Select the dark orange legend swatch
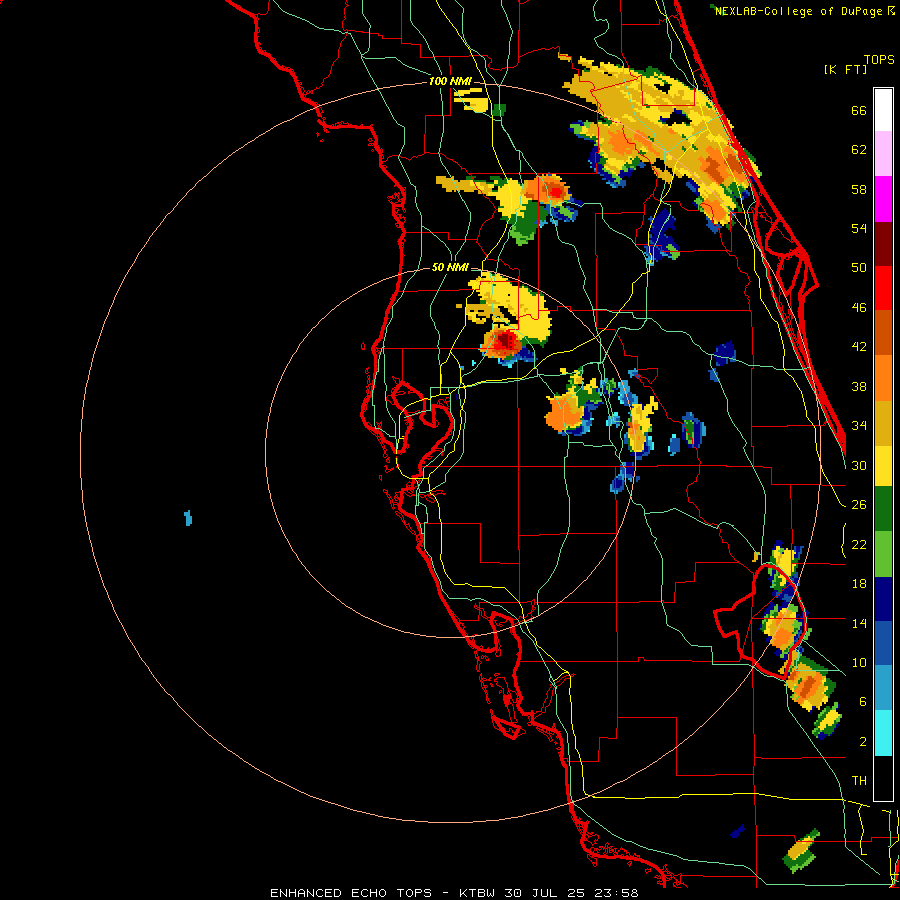The image size is (900, 900). (883, 333)
